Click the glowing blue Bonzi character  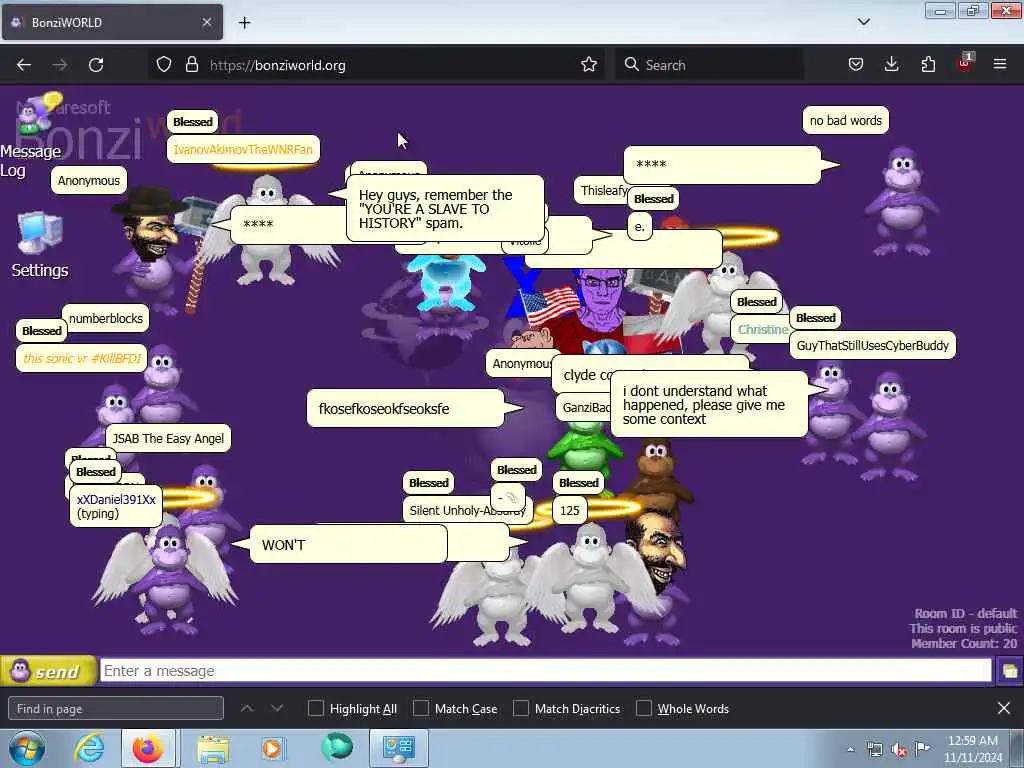click(445, 284)
